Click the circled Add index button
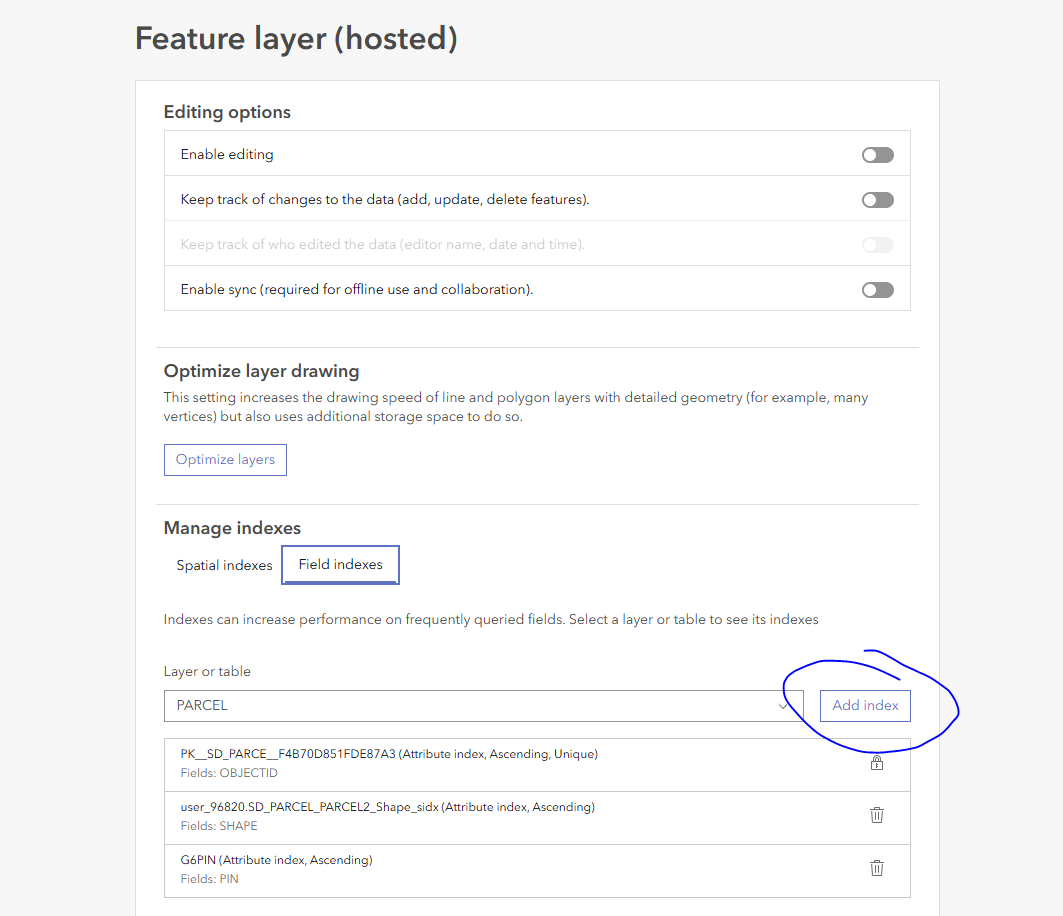This screenshot has height=916, width=1063. (864, 705)
